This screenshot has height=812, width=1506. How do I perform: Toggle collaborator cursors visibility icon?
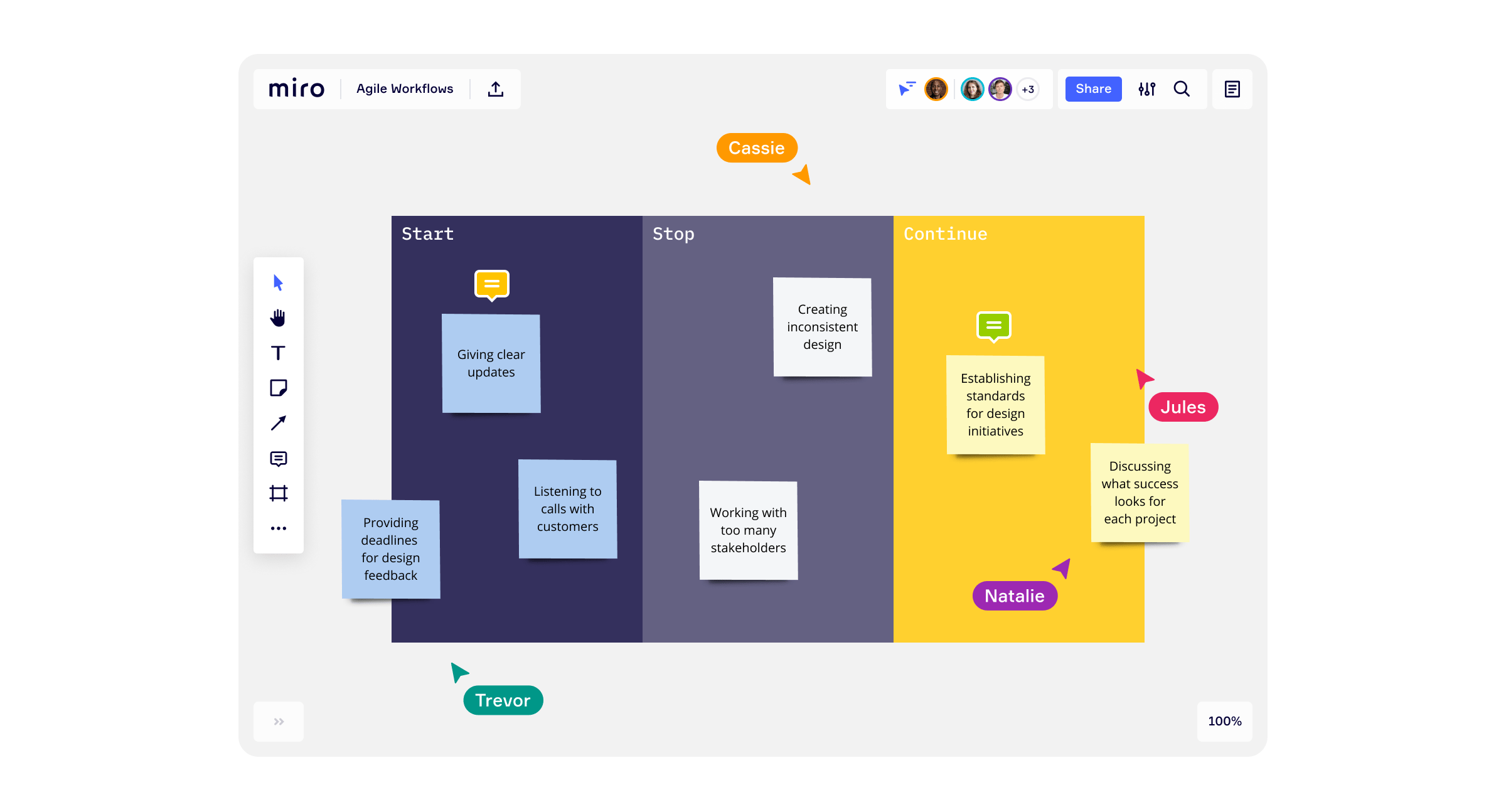(x=907, y=89)
